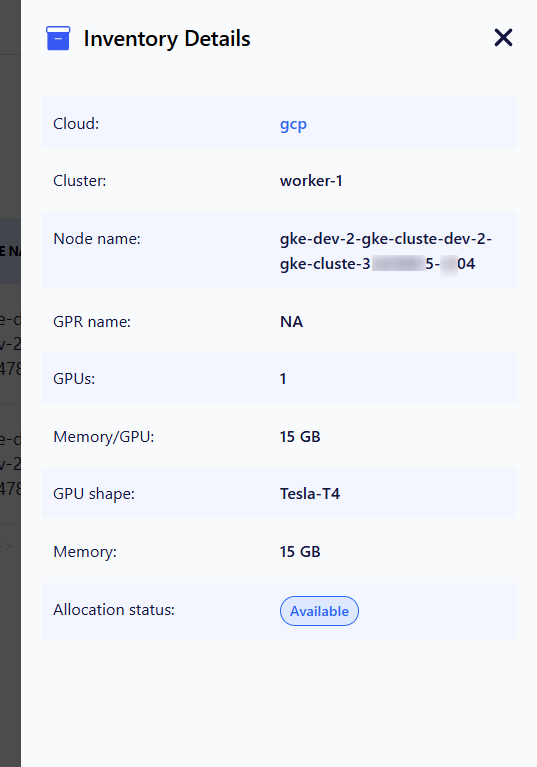
Task: Select the worker-1 cluster value
Action: click(311, 181)
